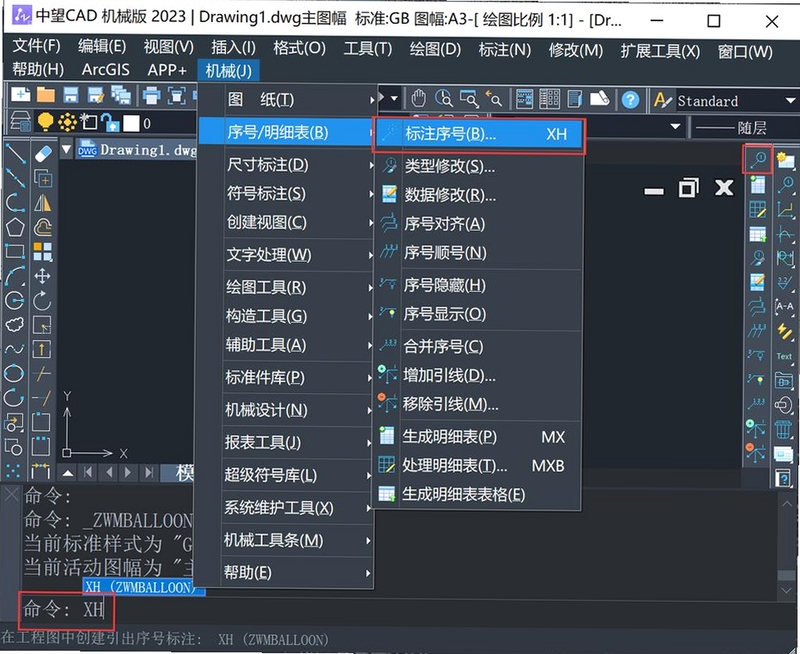Select the Array tool icon

point(43,252)
